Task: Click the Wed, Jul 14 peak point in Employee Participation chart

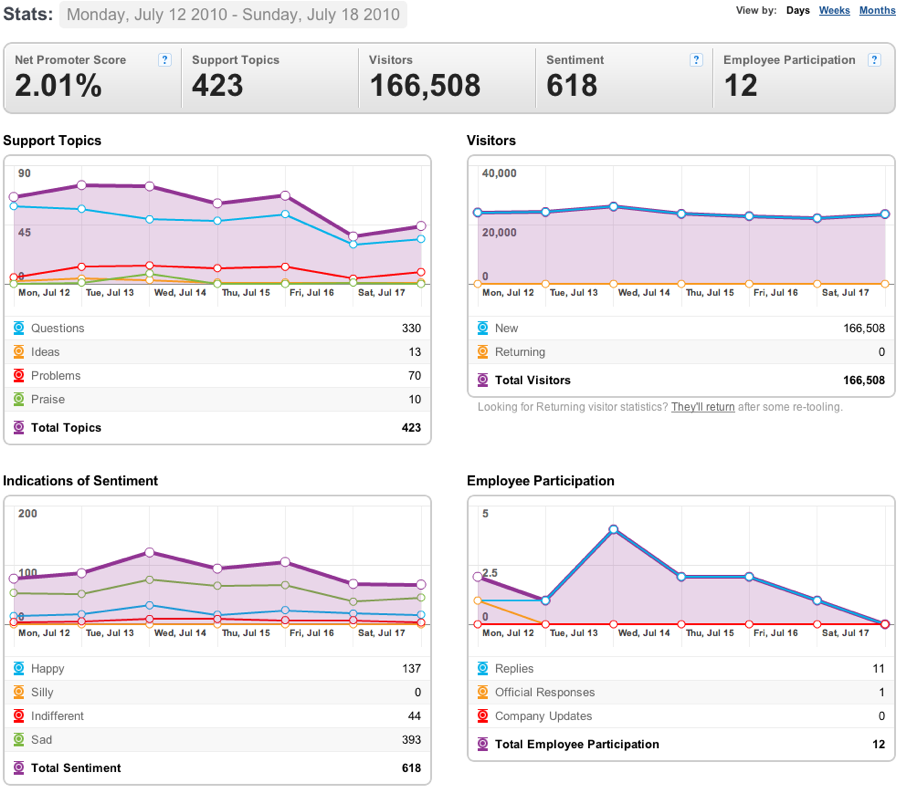Action: [x=614, y=529]
